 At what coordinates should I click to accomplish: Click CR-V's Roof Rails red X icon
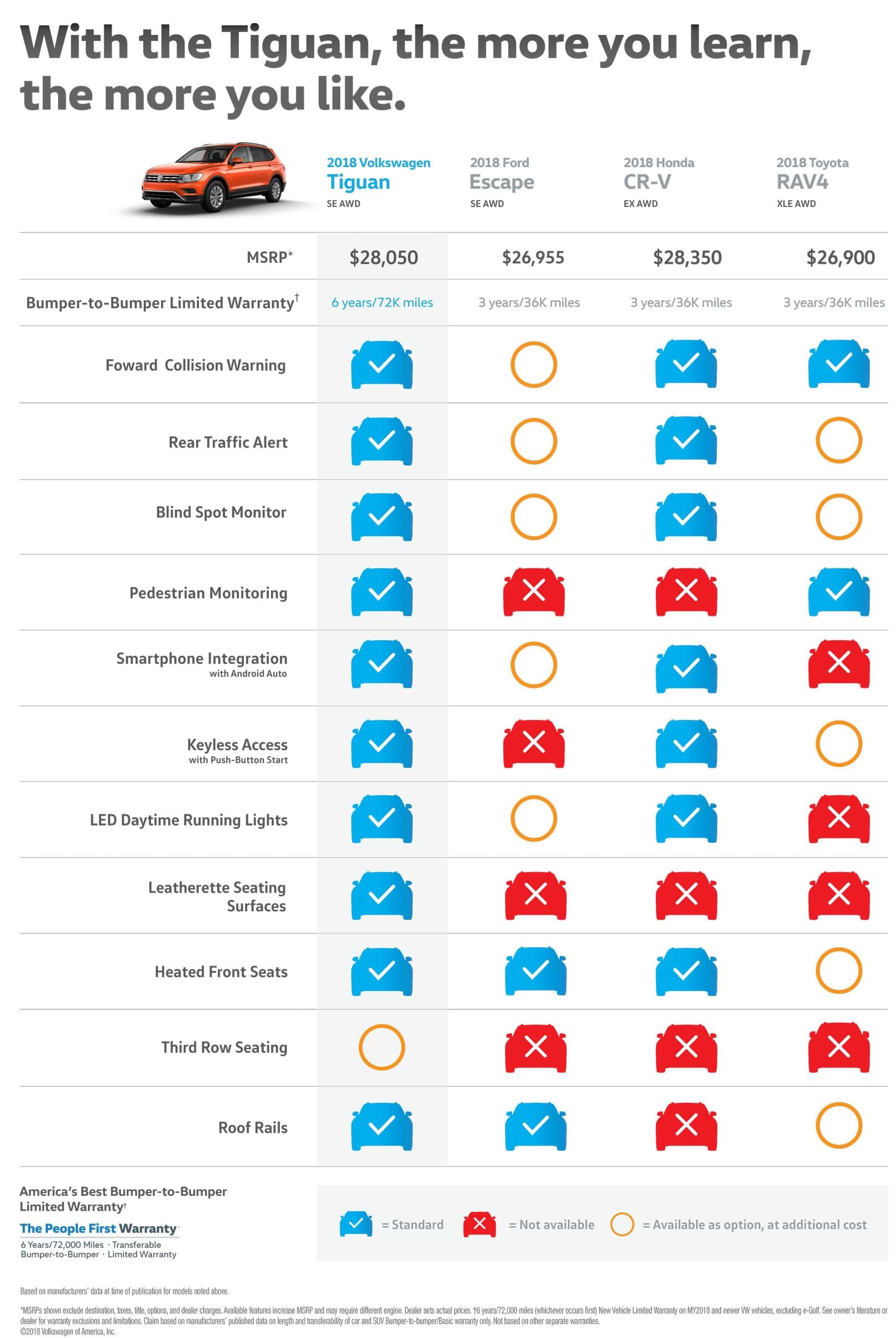(686, 1126)
